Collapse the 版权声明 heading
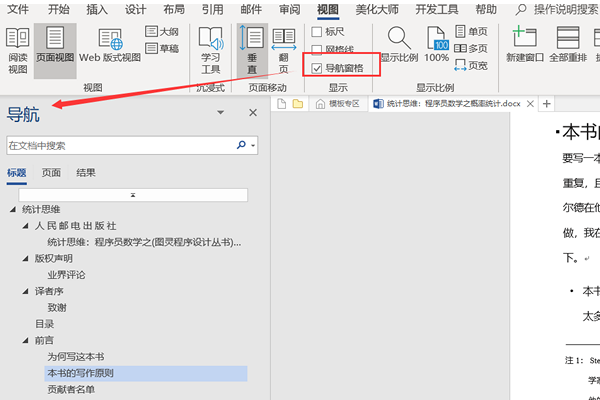 click(x=26, y=258)
